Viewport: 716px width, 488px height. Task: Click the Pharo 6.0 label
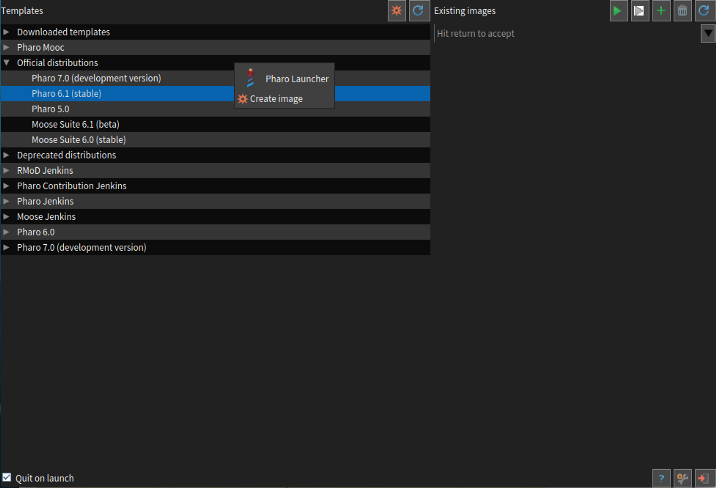[36, 232]
